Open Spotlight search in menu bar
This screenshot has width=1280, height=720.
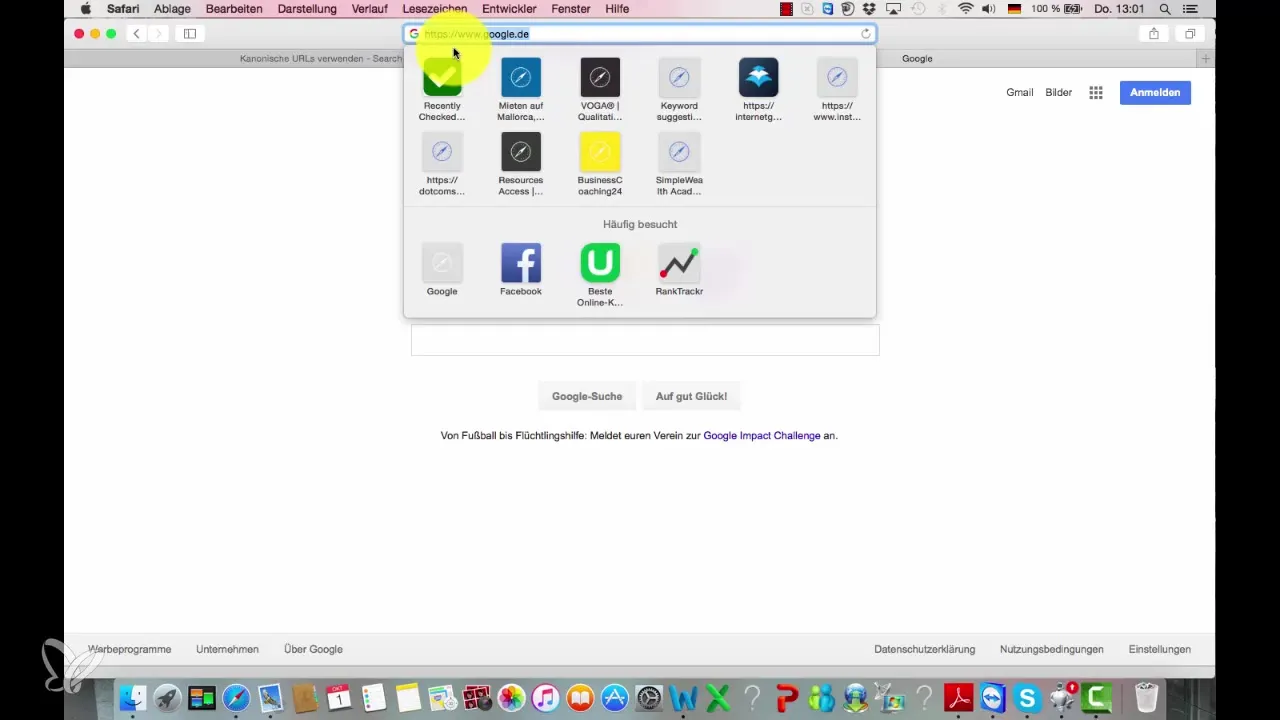pos(1165,9)
